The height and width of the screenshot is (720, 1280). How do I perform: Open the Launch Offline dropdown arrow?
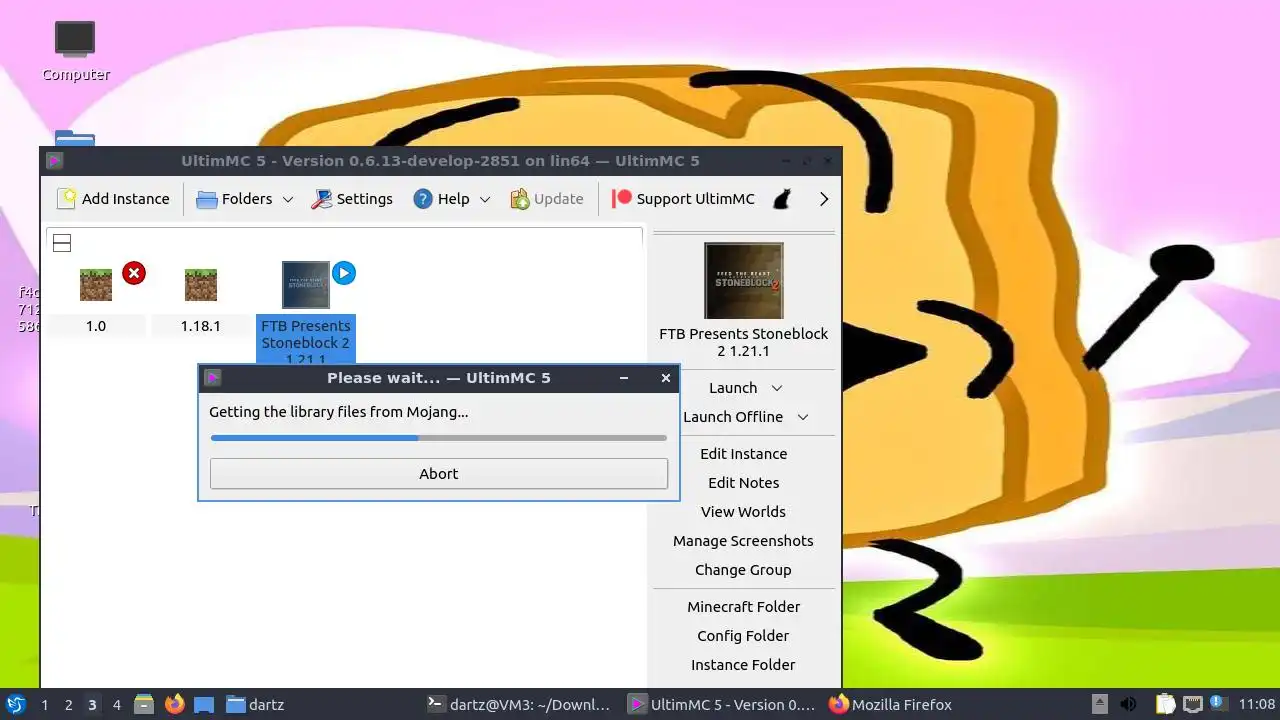tap(803, 417)
